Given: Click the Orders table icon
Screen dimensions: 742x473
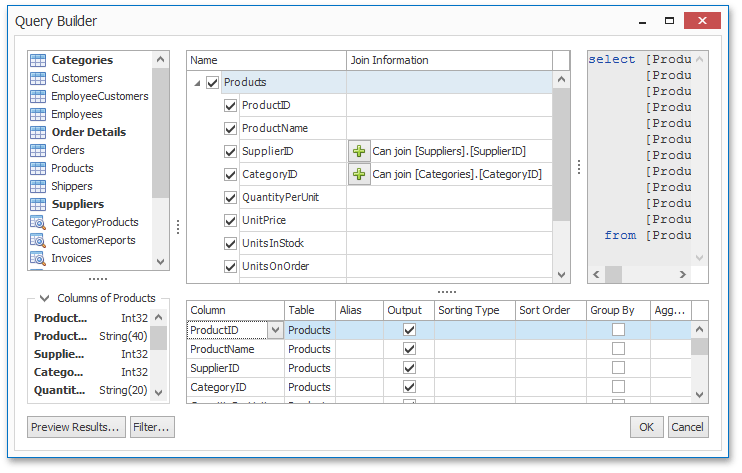Looking at the screenshot, I should point(38,150).
